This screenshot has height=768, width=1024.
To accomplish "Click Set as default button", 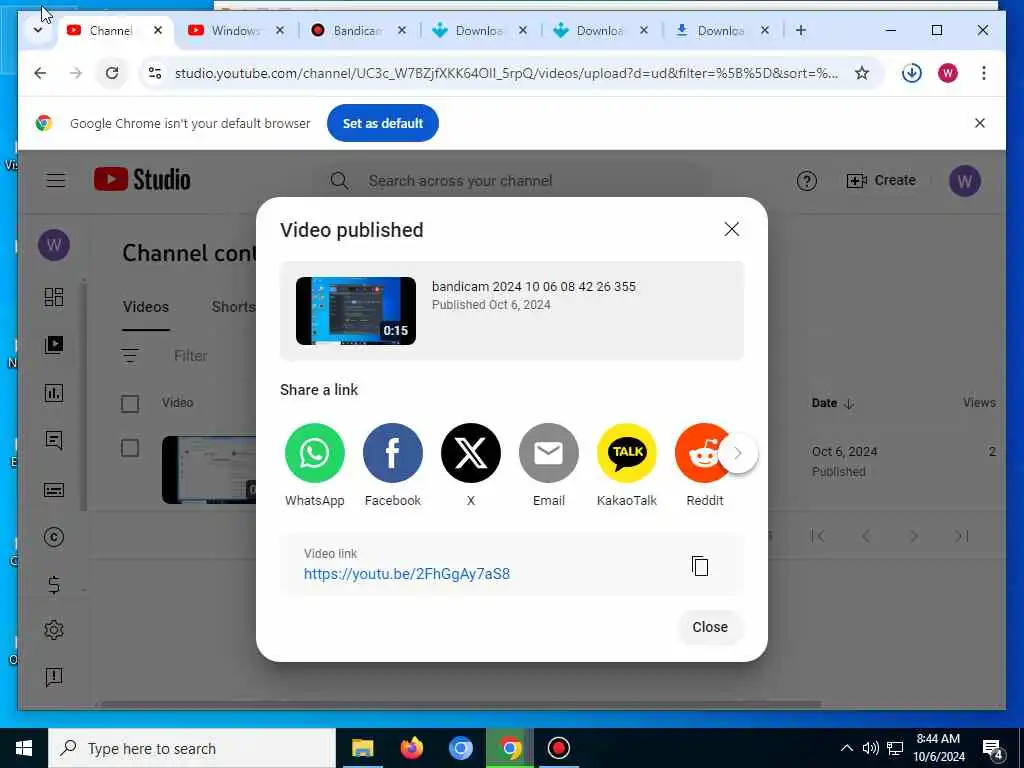I will click(x=383, y=123).
